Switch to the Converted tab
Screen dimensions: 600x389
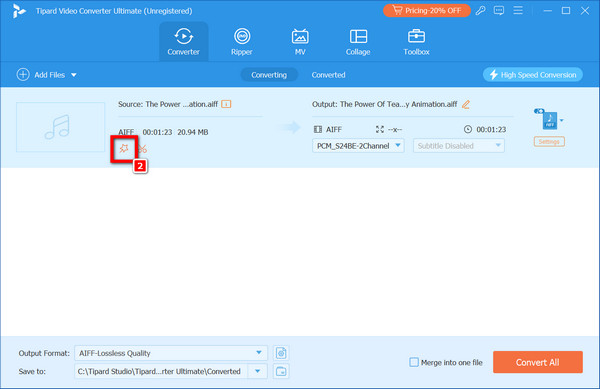click(328, 75)
